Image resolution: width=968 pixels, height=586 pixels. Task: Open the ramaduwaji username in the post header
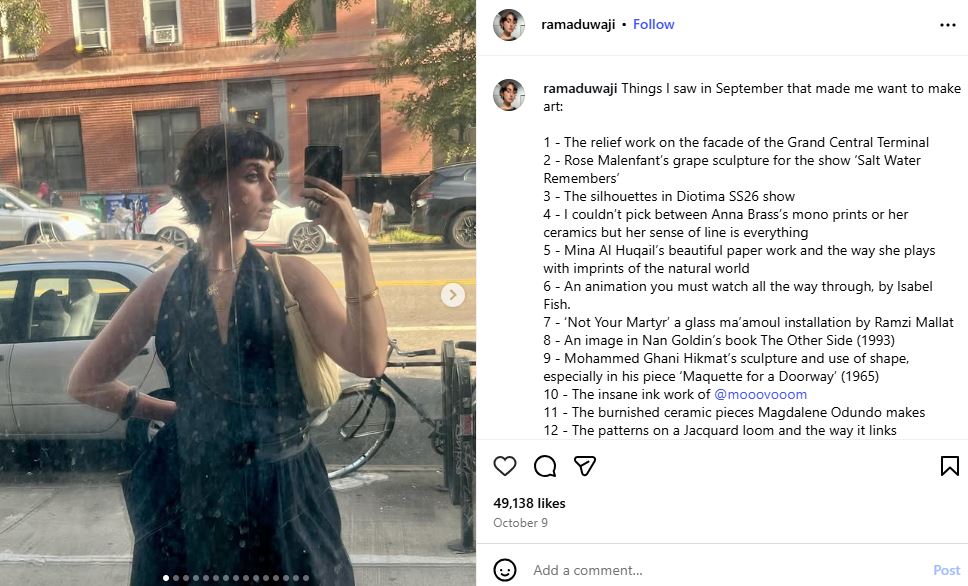pyautogui.click(x=577, y=24)
